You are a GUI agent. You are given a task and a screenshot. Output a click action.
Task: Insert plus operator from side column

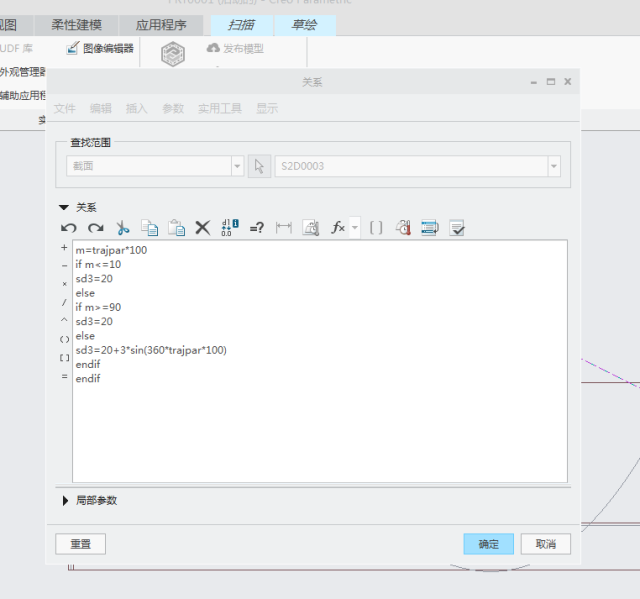[64, 248]
